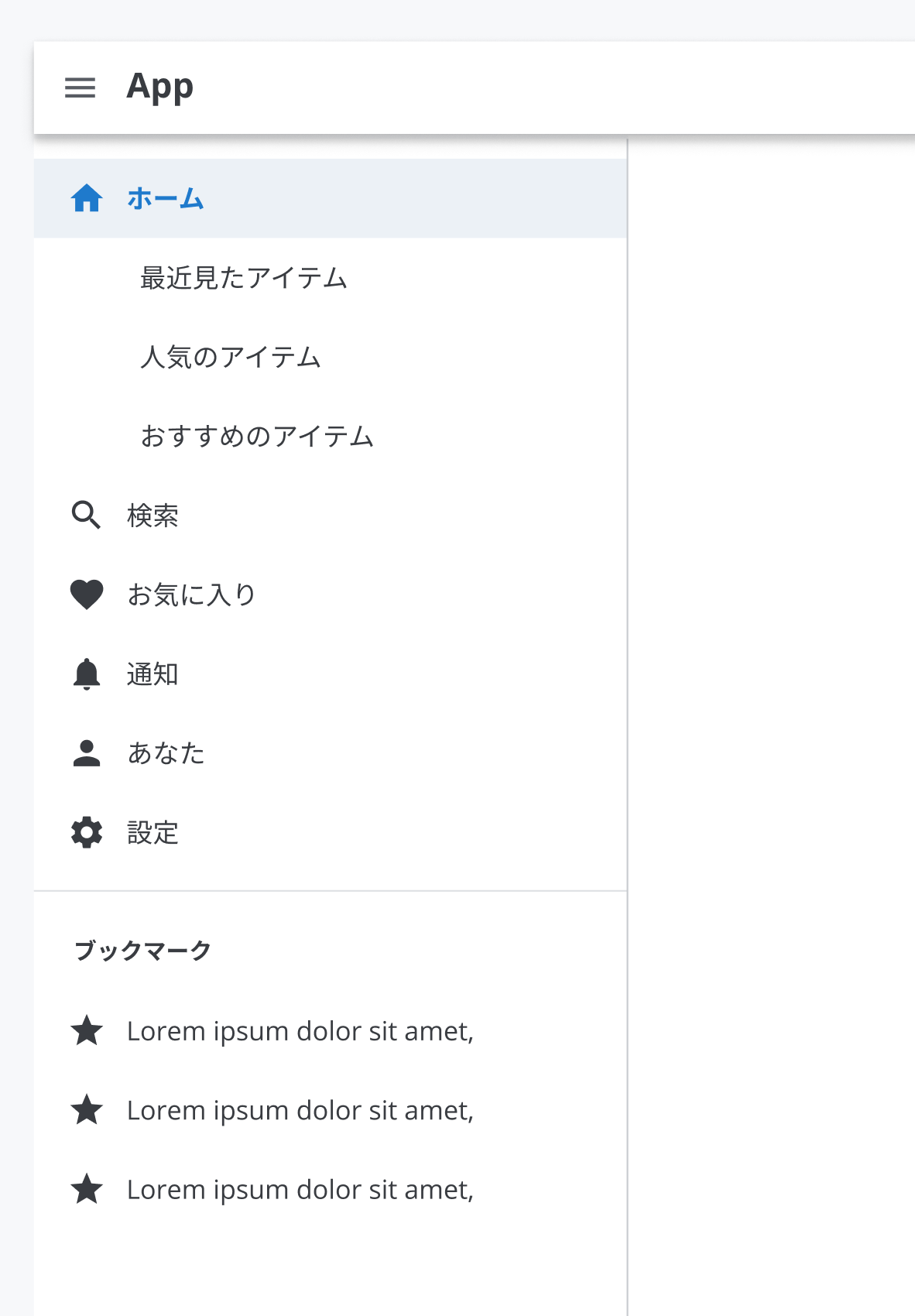This screenshot has height=1316, width=915.
Task: Click the second bookmark star icon
Action: (87, 1110)
